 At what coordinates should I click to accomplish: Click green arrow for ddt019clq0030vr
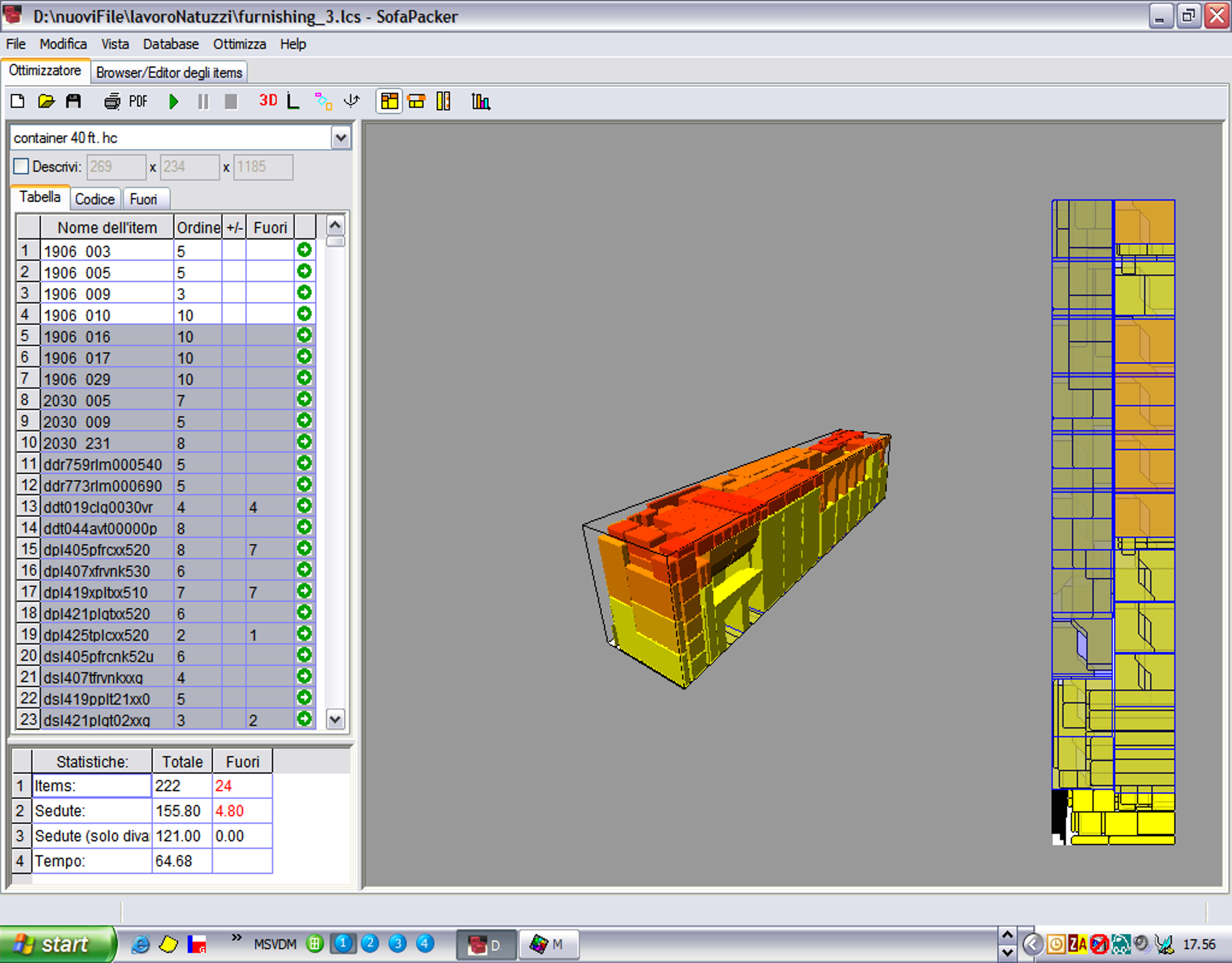click(305, 505)
